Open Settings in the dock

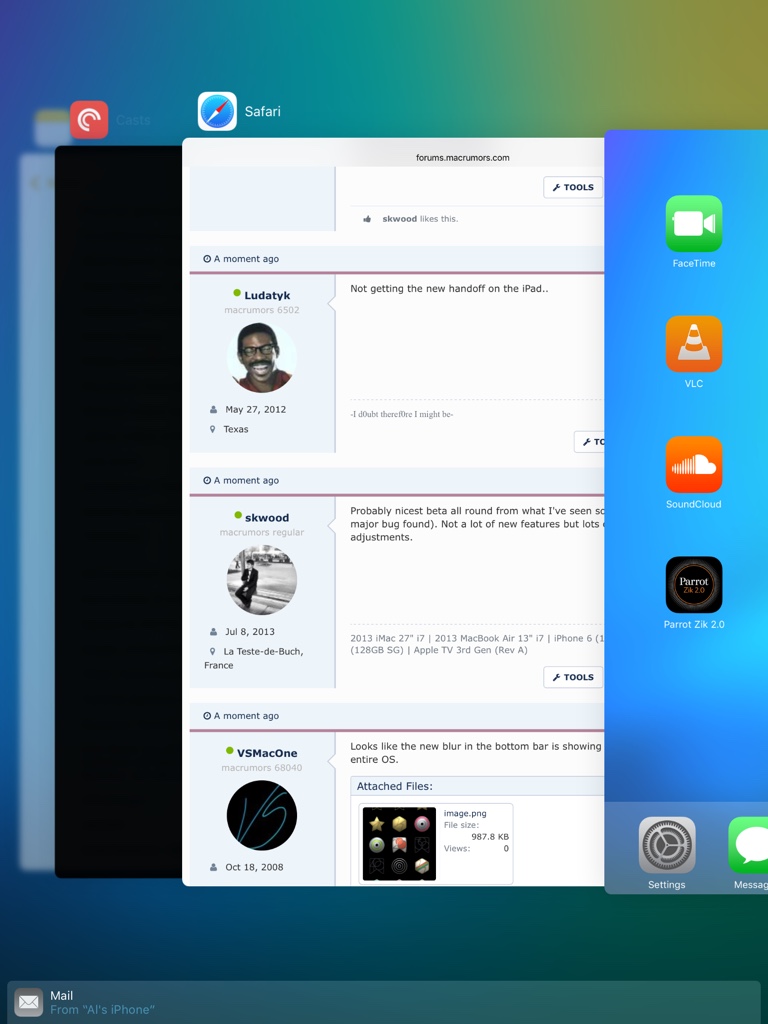[667, 845]
